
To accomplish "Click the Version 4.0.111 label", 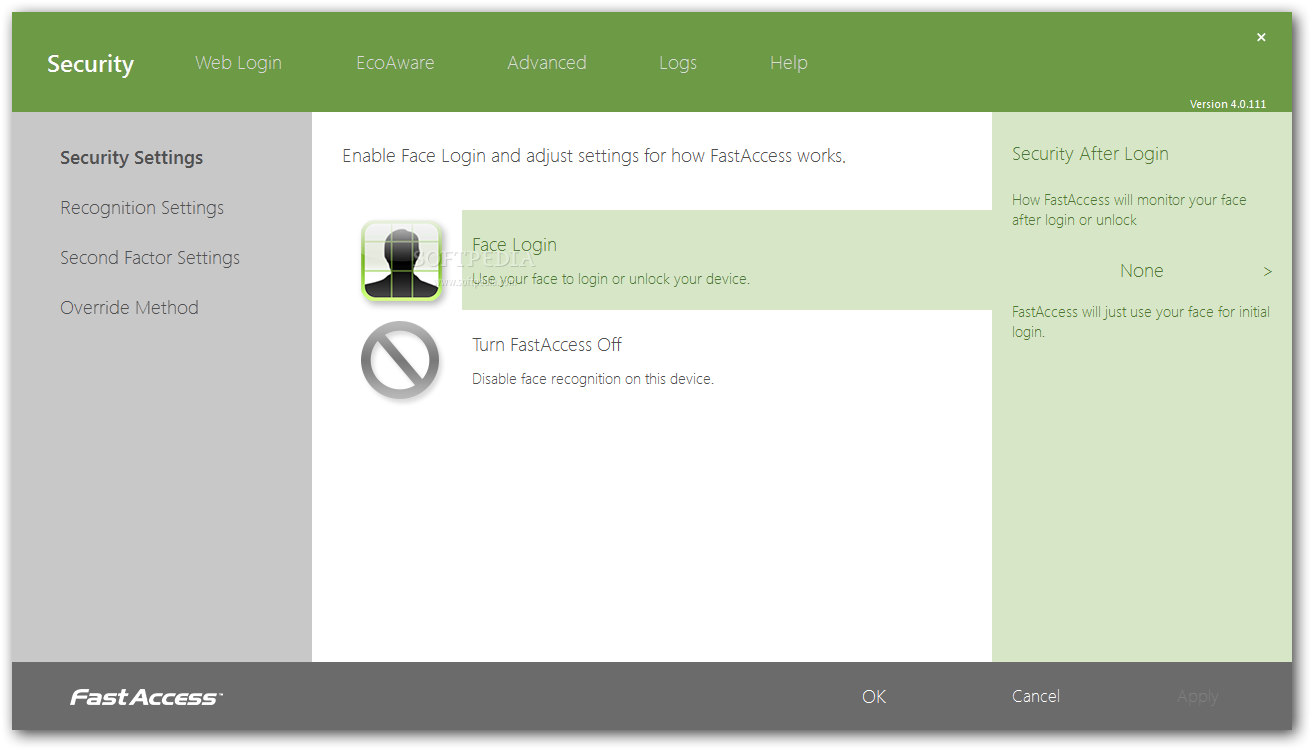I will click(1228, 104).
